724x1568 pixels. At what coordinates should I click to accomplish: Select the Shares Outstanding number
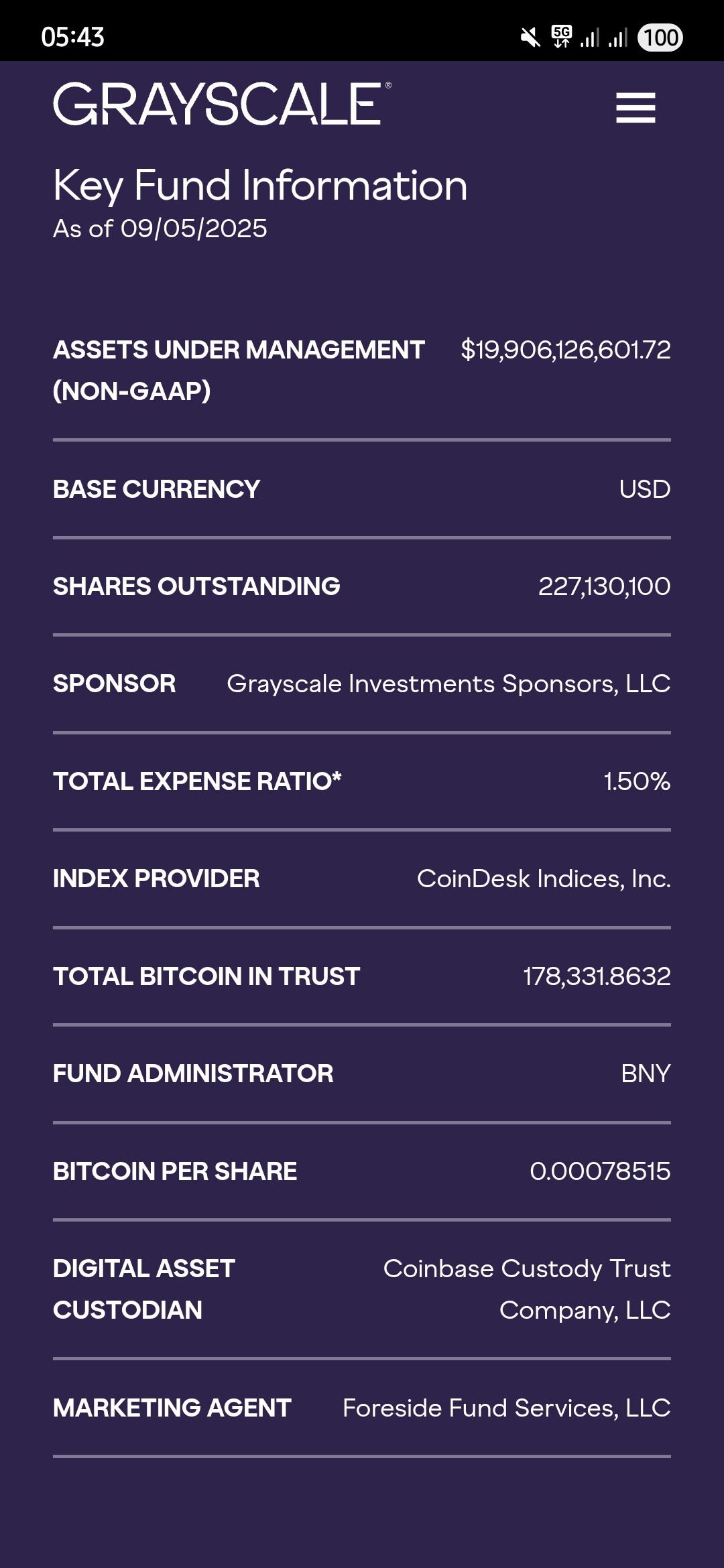(604, 586)
